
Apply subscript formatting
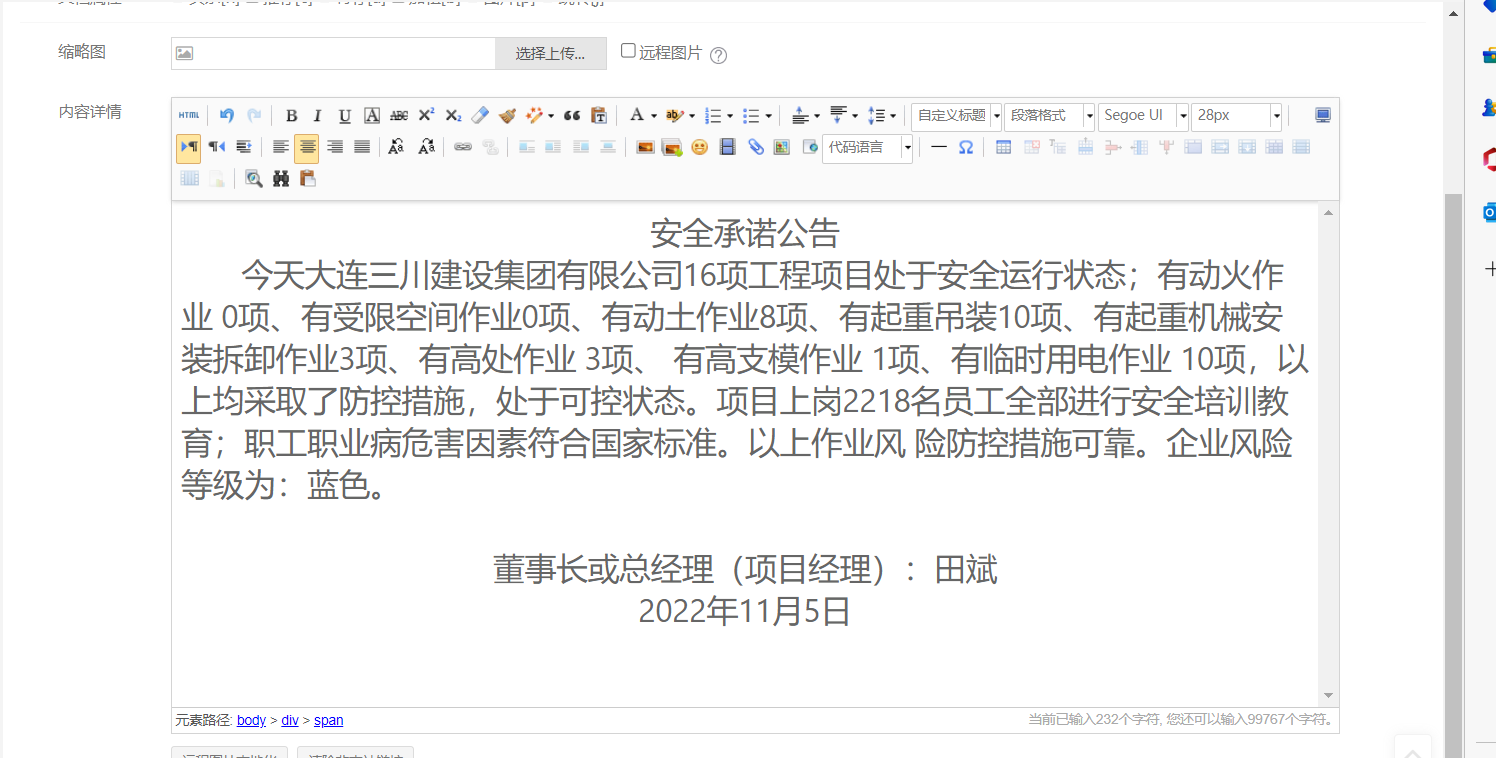(453, 116)
